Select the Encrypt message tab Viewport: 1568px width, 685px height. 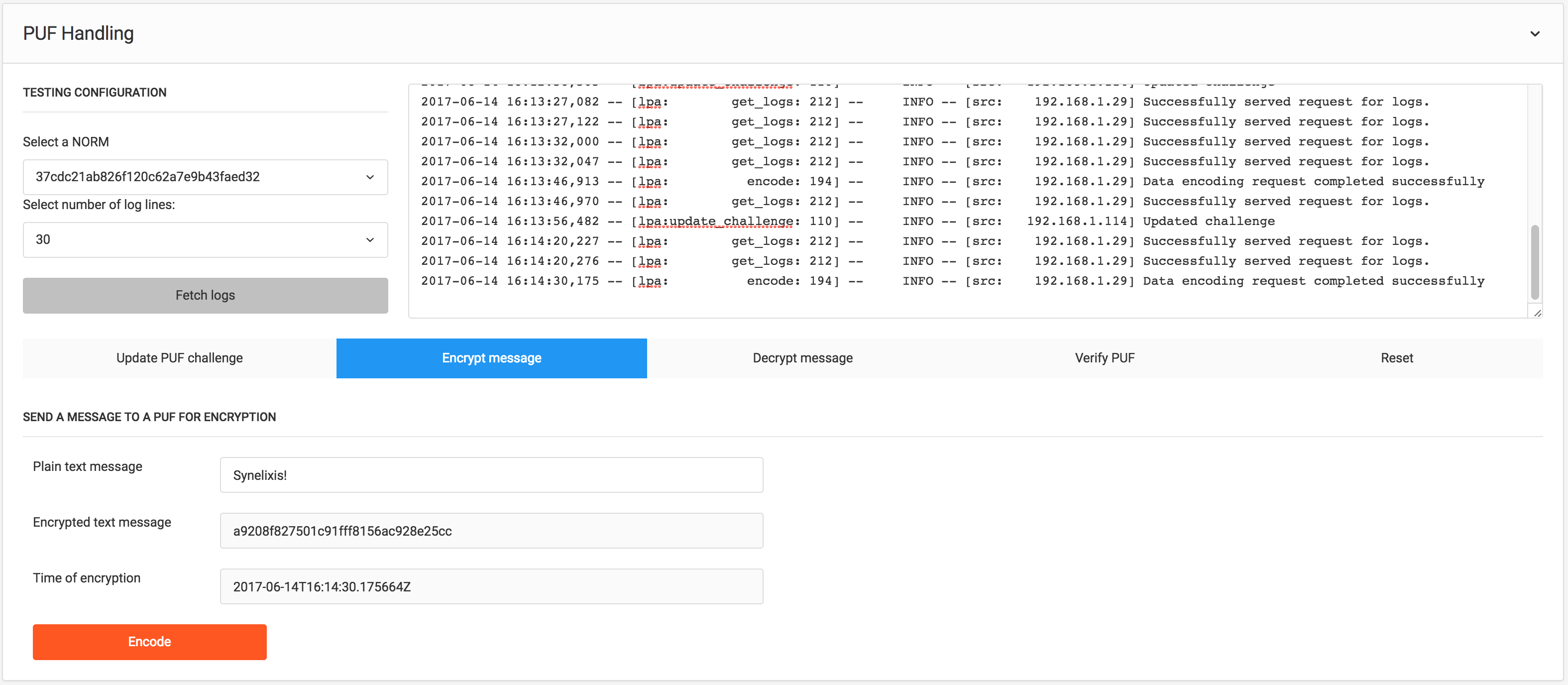[491, 358]
